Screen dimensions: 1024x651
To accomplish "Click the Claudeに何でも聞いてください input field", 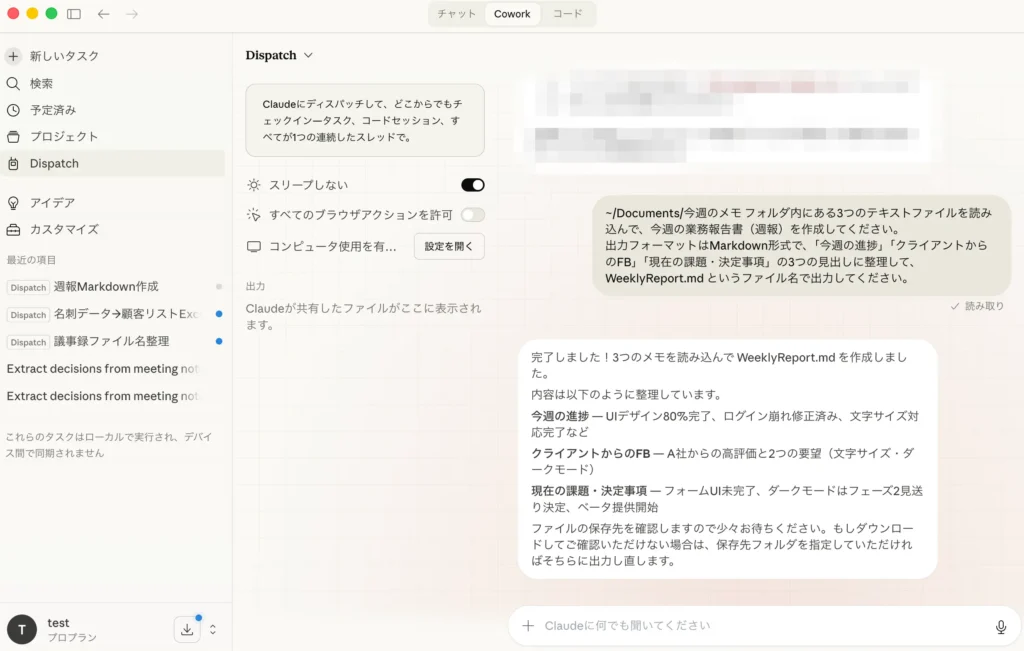I will coord(700,625).
